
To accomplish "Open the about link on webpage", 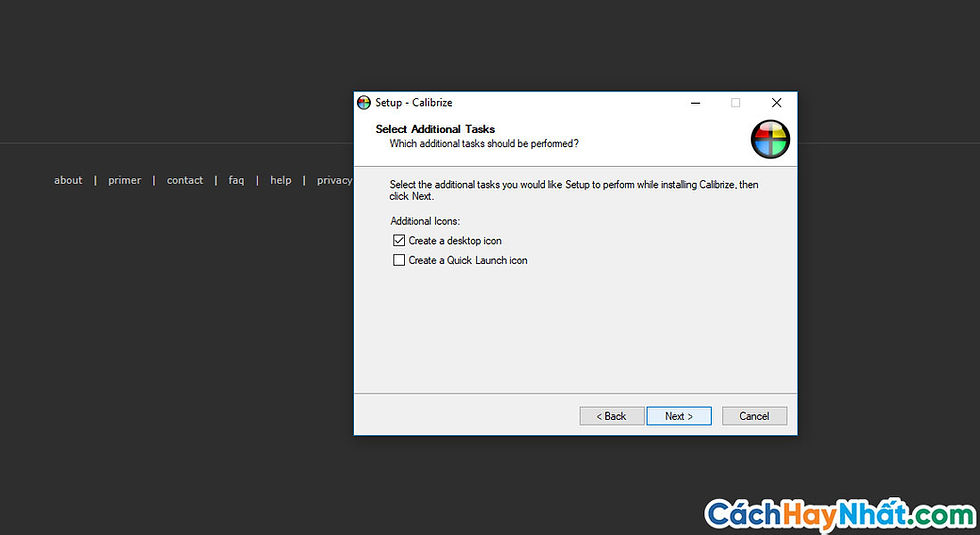I will pos(68,180).
